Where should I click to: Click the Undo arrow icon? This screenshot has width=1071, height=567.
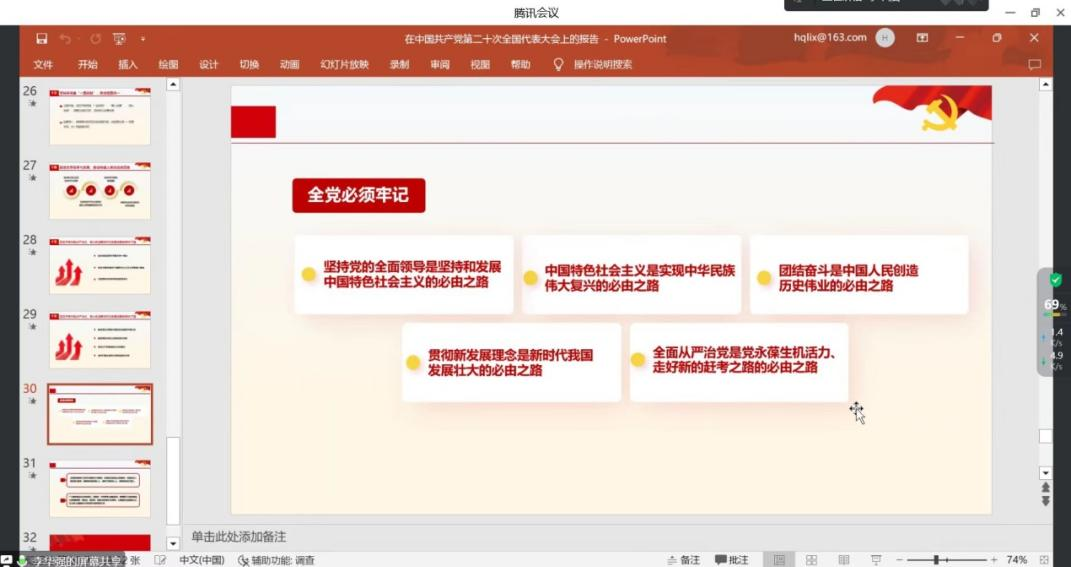tap(65, 39)
